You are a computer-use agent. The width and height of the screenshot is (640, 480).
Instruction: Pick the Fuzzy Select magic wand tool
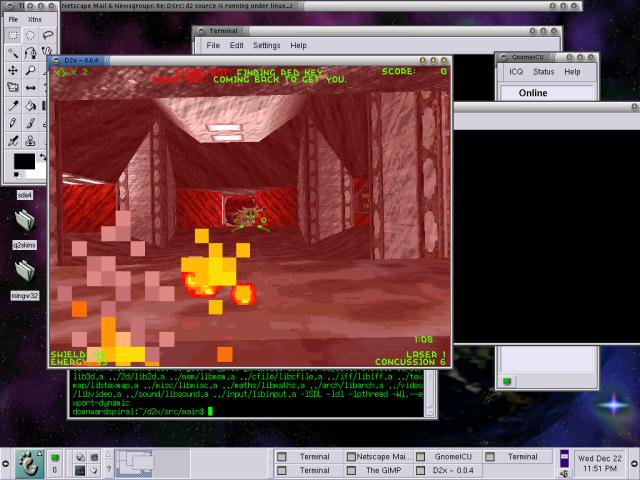pyautogui.click(x=13, y=53)
